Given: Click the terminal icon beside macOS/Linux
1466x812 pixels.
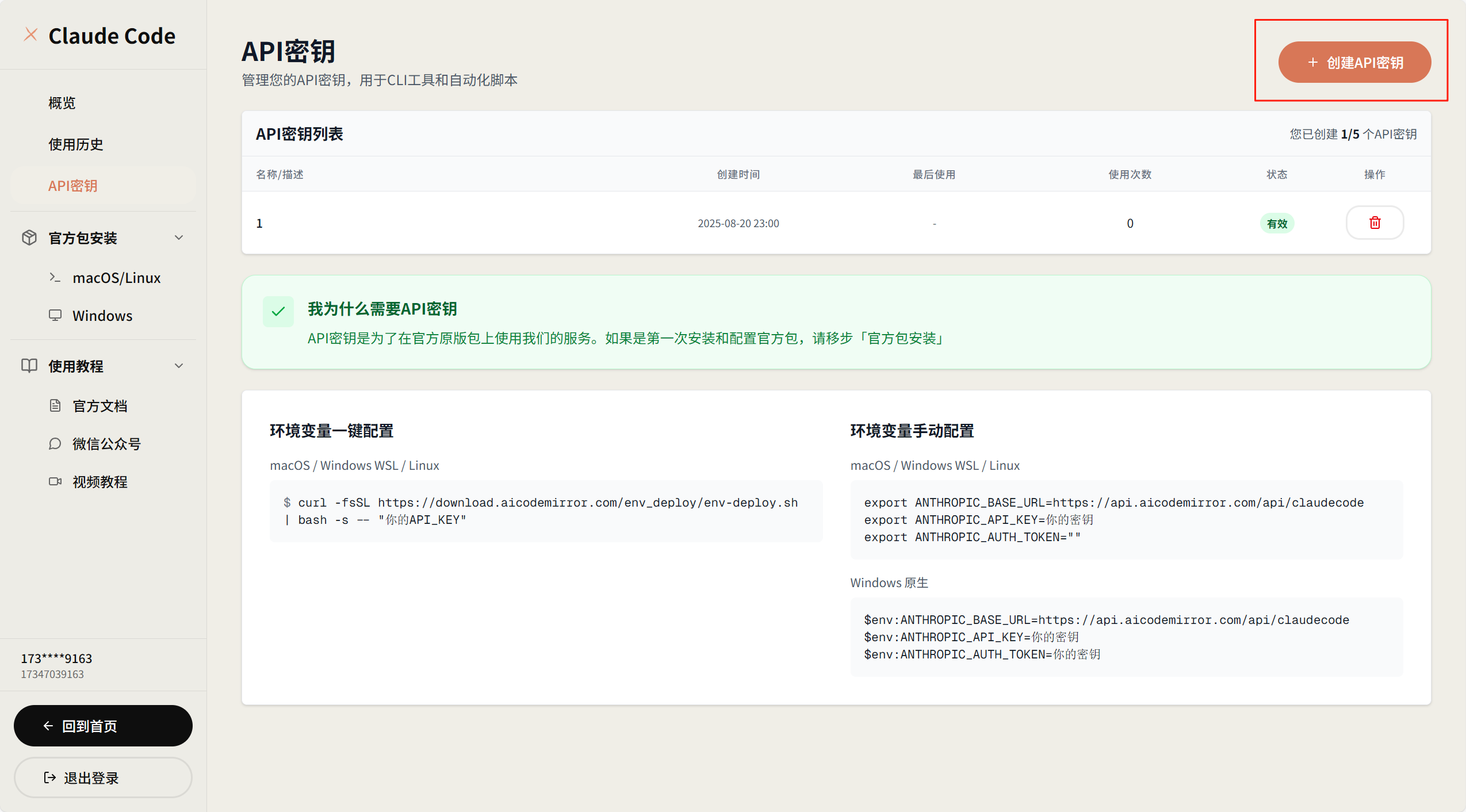Looking at the screenshot, I should [x=55, y=277].
